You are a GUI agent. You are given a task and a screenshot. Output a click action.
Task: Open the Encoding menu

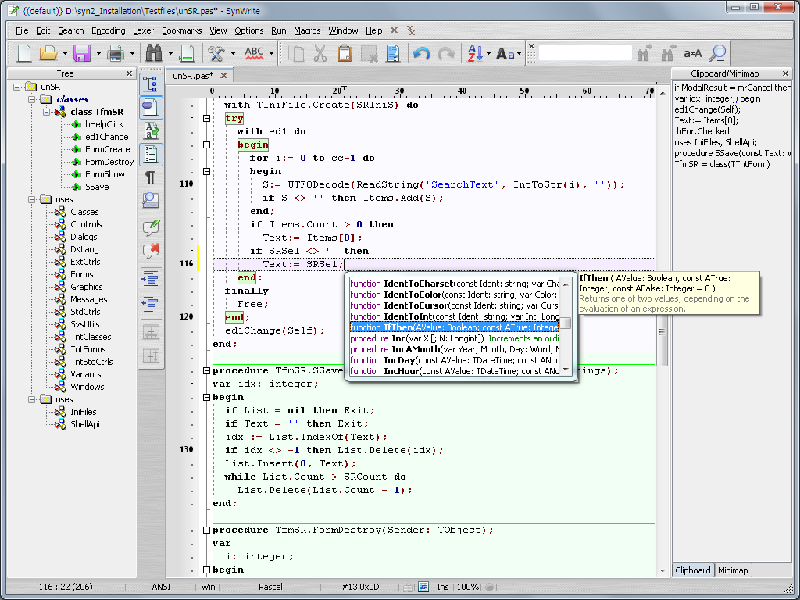pos(108,31)
